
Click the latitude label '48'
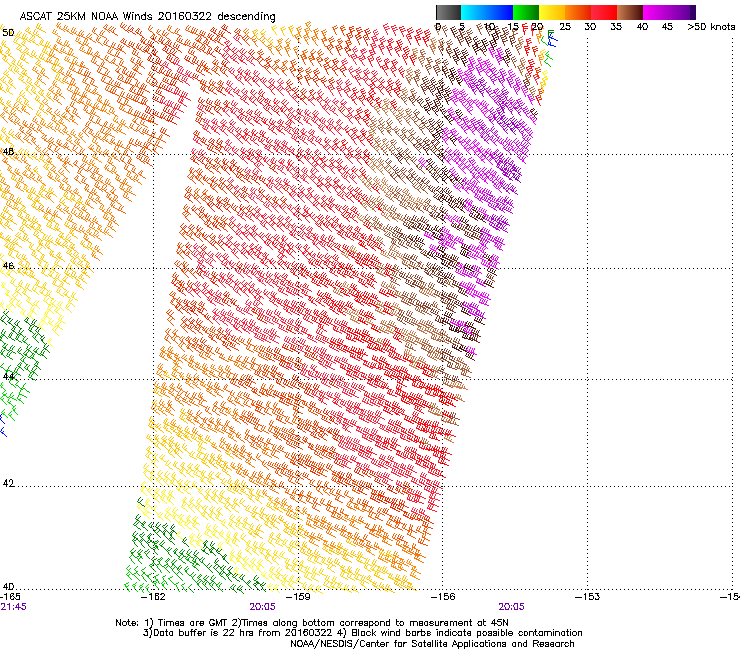[8, 152]
